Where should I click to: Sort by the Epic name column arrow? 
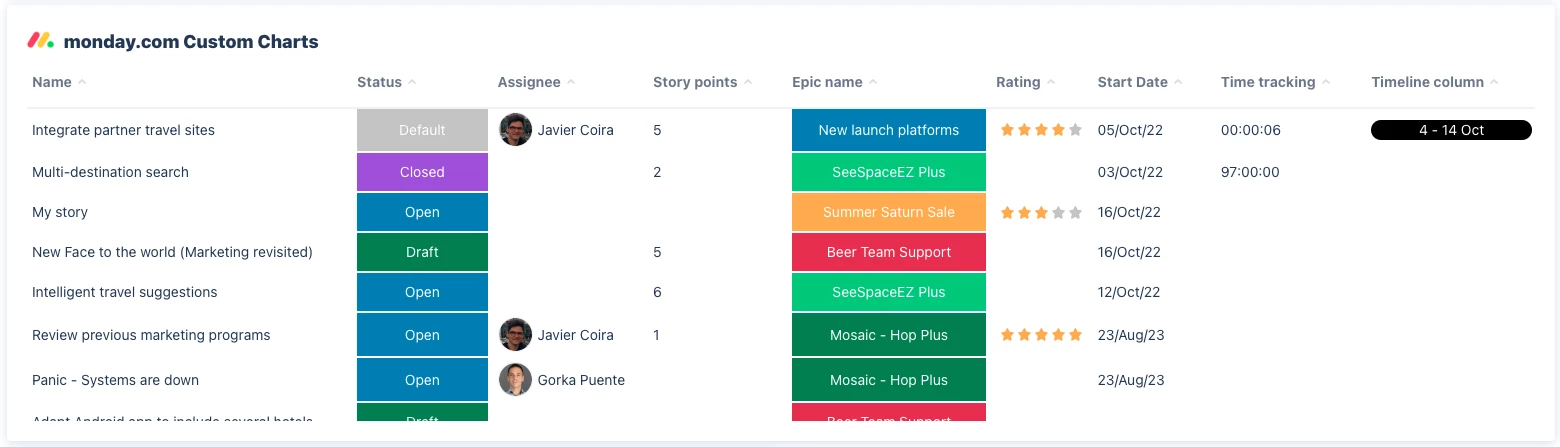point(873,82)
